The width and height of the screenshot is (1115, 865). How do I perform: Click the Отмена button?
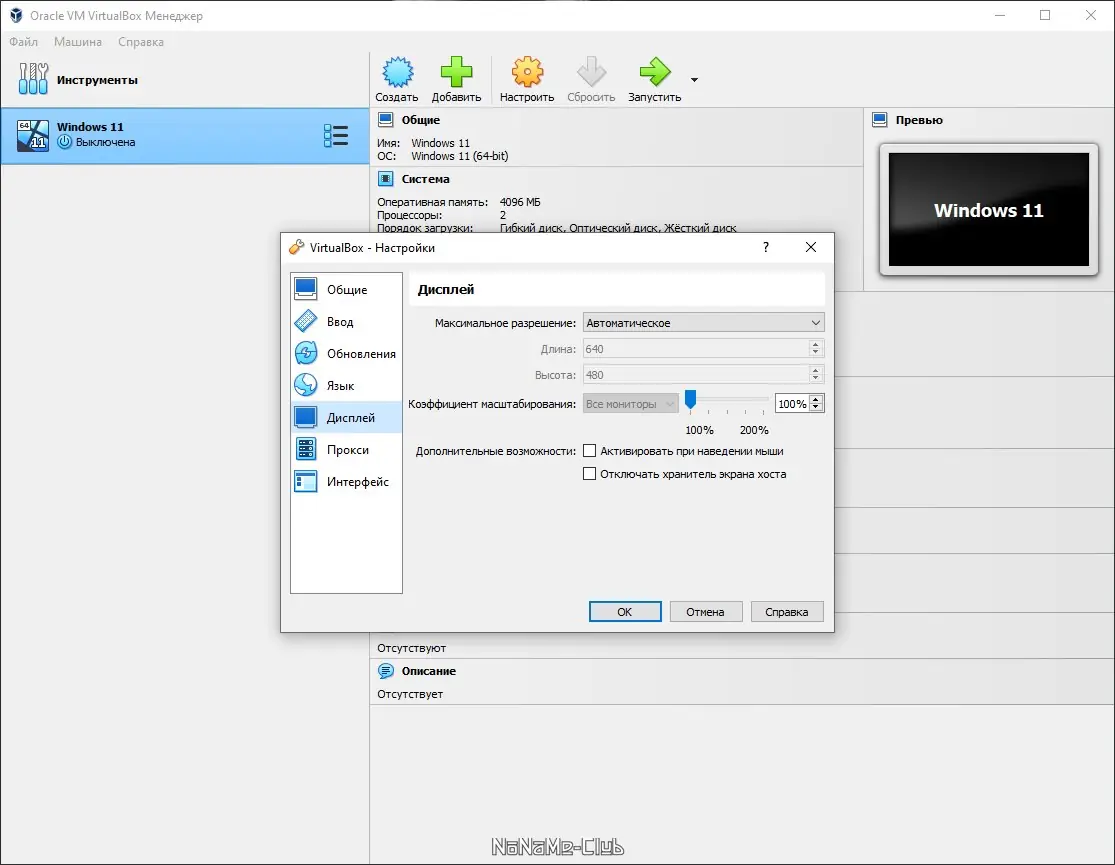point(705,612)
